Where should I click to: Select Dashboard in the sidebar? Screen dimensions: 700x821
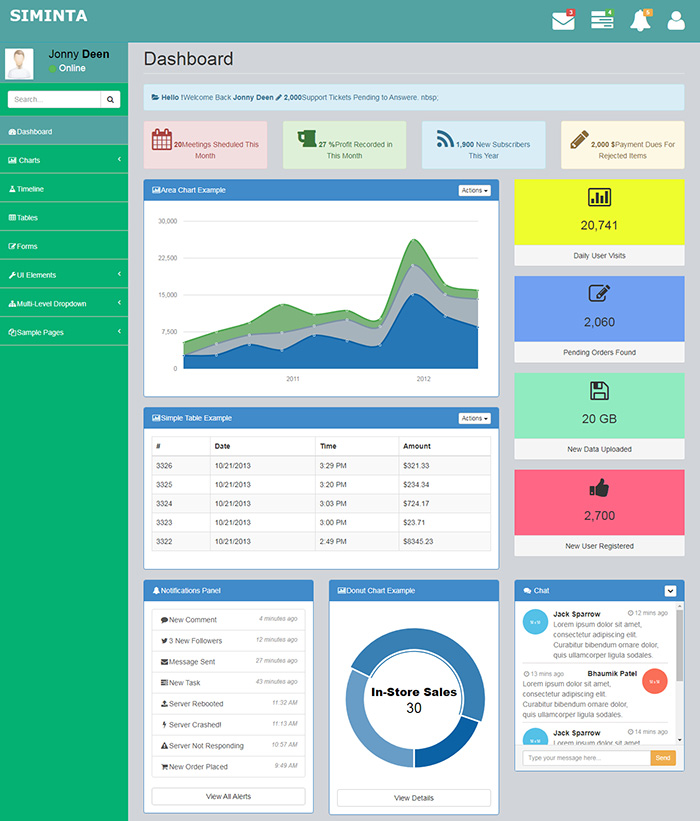coord(64,131)
